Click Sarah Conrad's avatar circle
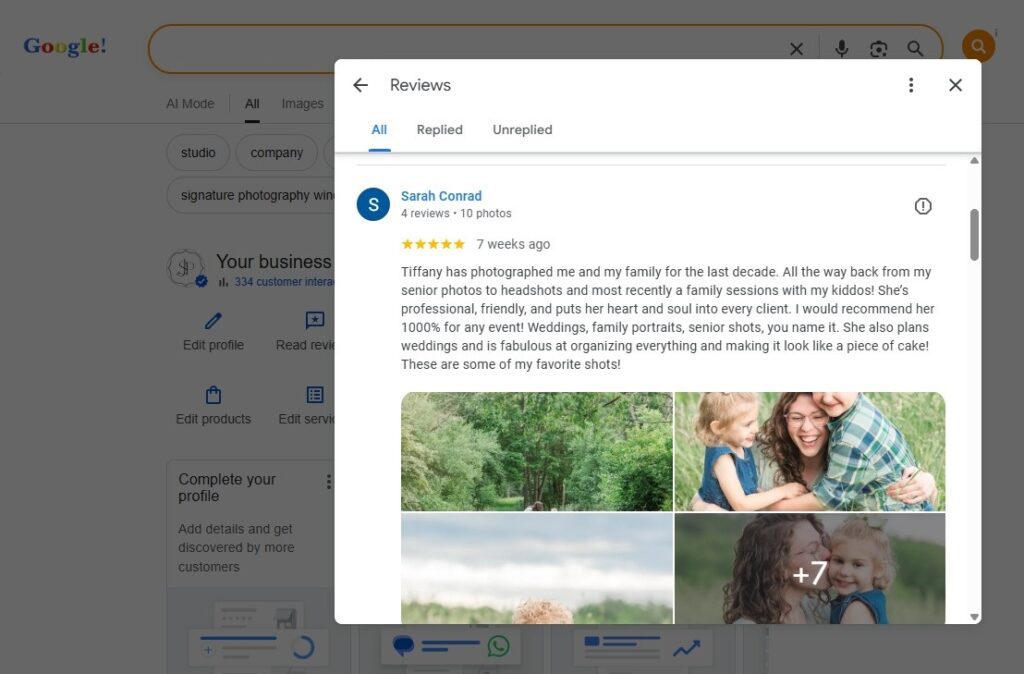This screenshot has width=1024, height=674. 373,204
